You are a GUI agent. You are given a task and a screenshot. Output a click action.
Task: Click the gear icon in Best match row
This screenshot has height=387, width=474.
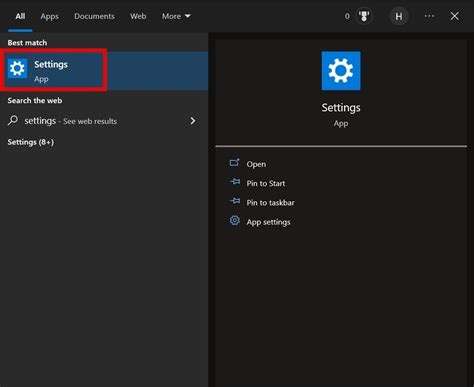point(17,68)
